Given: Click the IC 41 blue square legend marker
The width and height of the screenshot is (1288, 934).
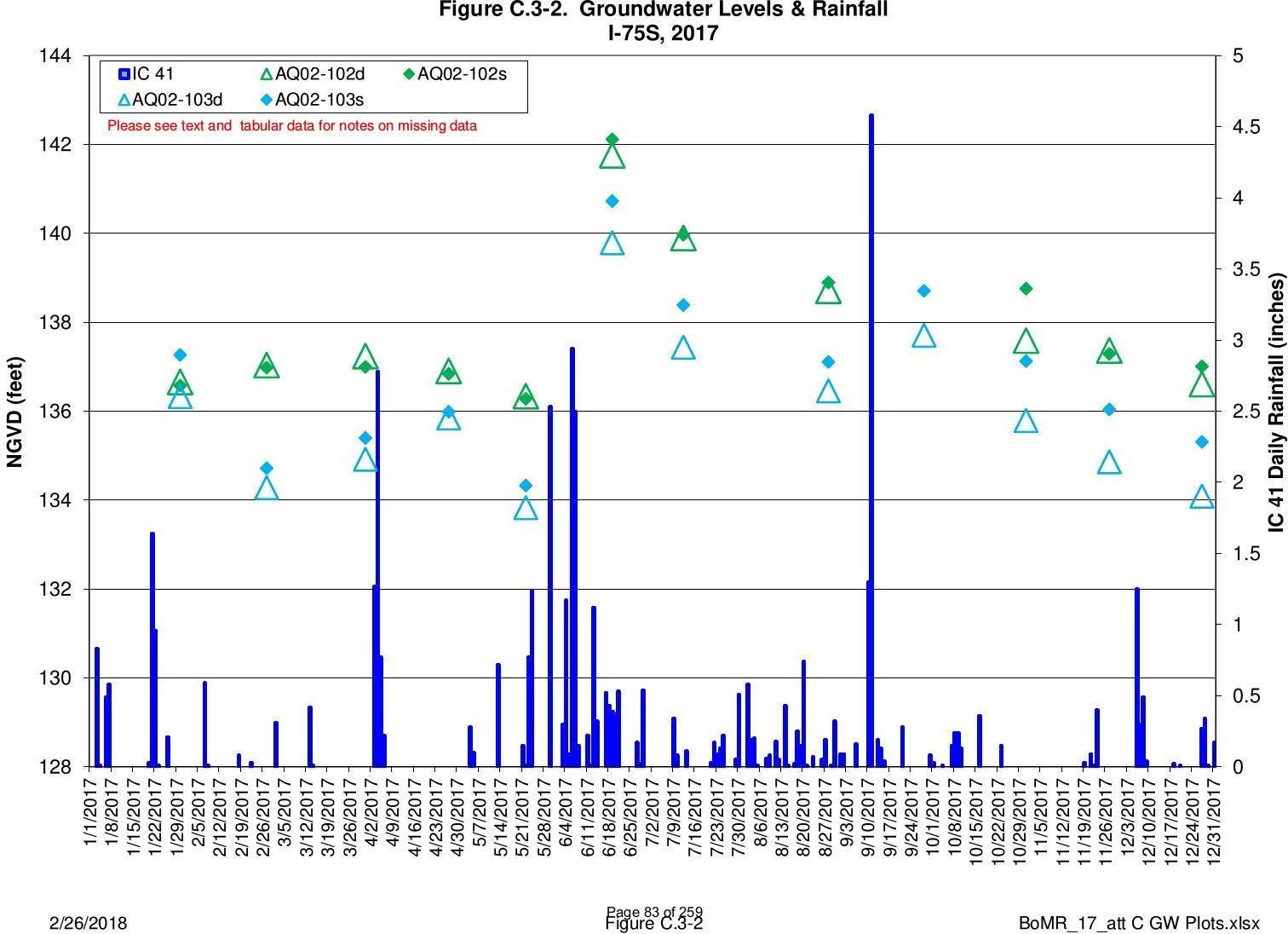Looking at the screenshot, I should 124,74.
